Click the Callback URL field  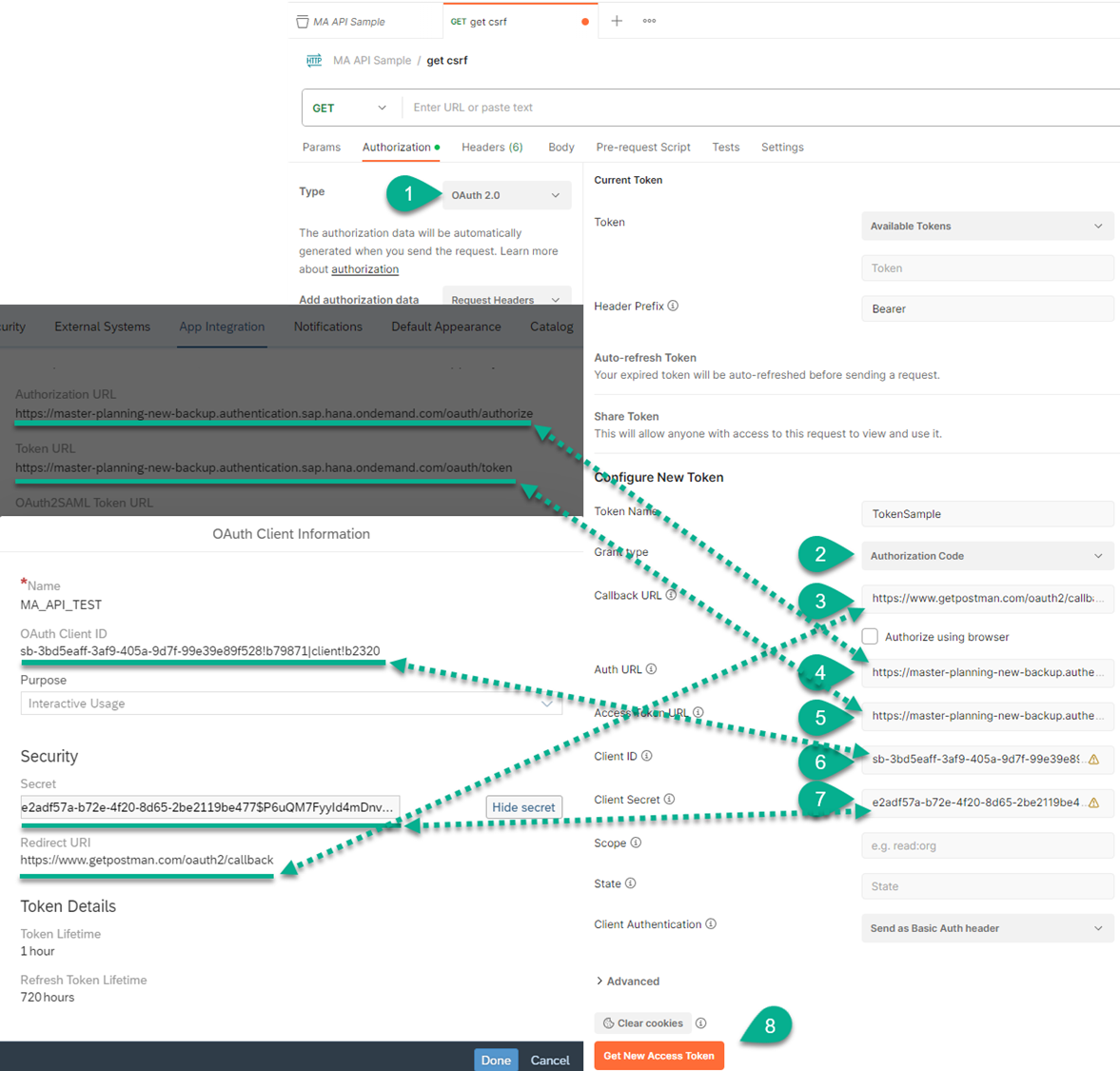[987, 598]
